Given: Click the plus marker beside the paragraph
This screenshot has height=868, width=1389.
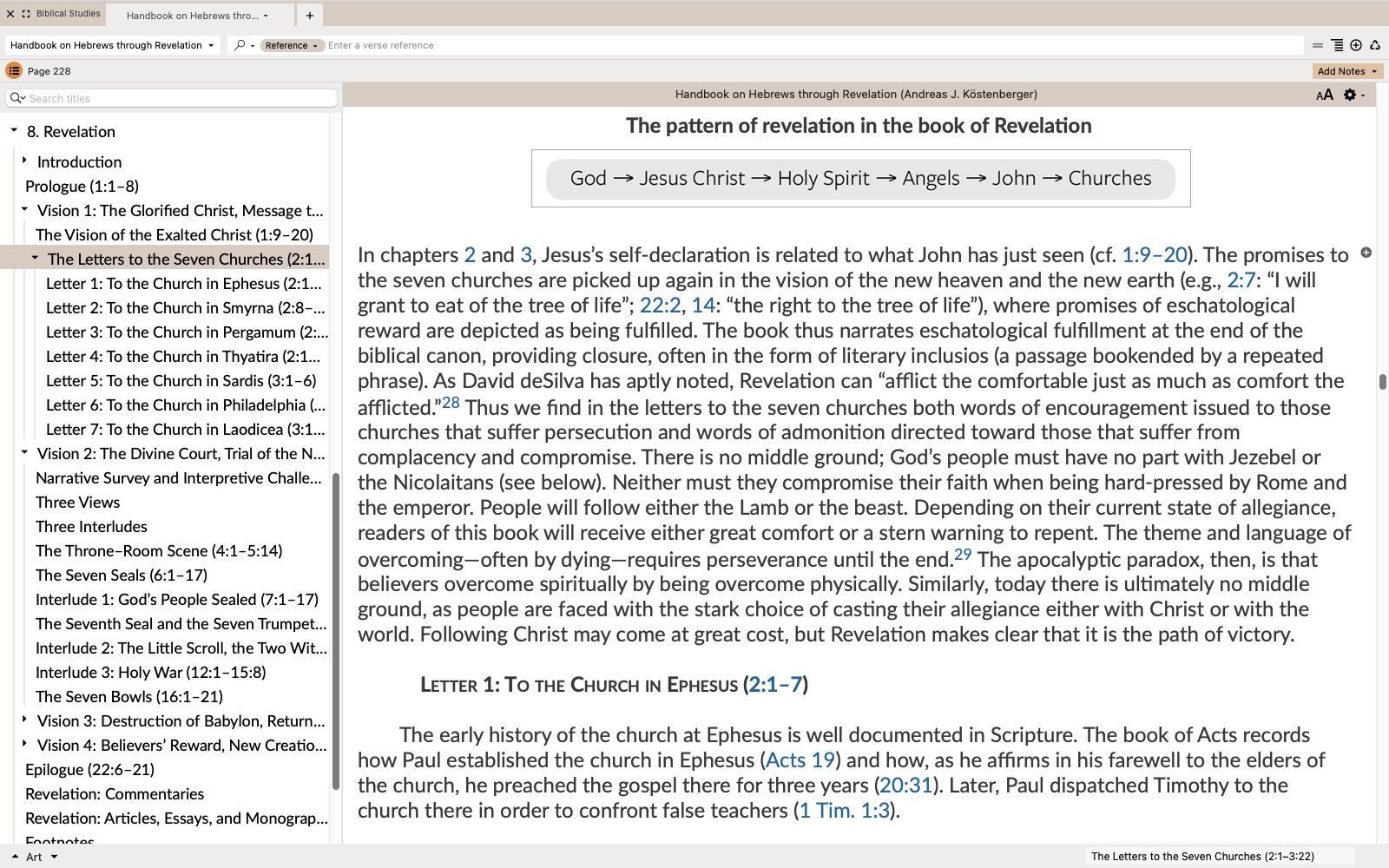Looking at the screenshot, I should (1366, 253).
